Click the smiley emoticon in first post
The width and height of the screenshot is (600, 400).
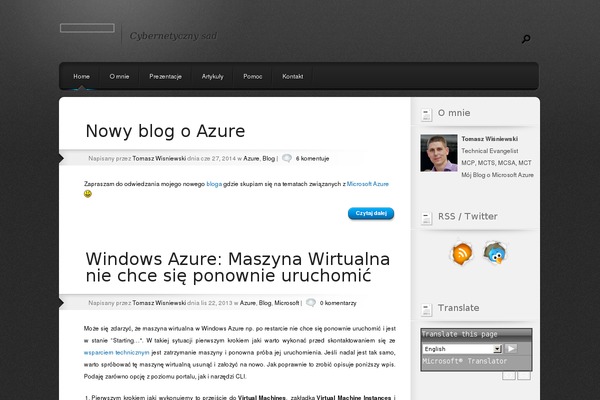coord(88,194)
